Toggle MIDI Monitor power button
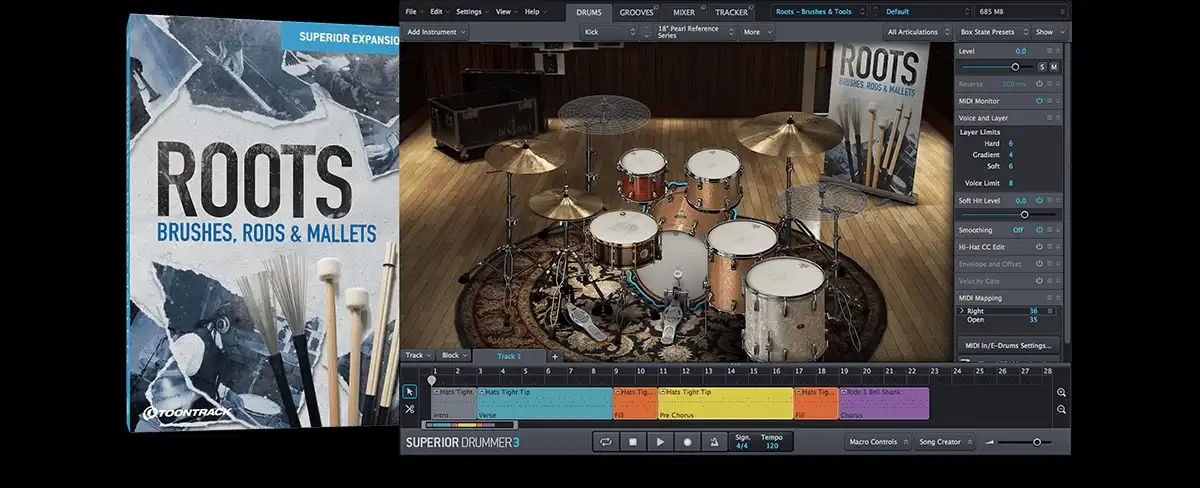The image size is (1200, 488). click(x=1039, y=100)
